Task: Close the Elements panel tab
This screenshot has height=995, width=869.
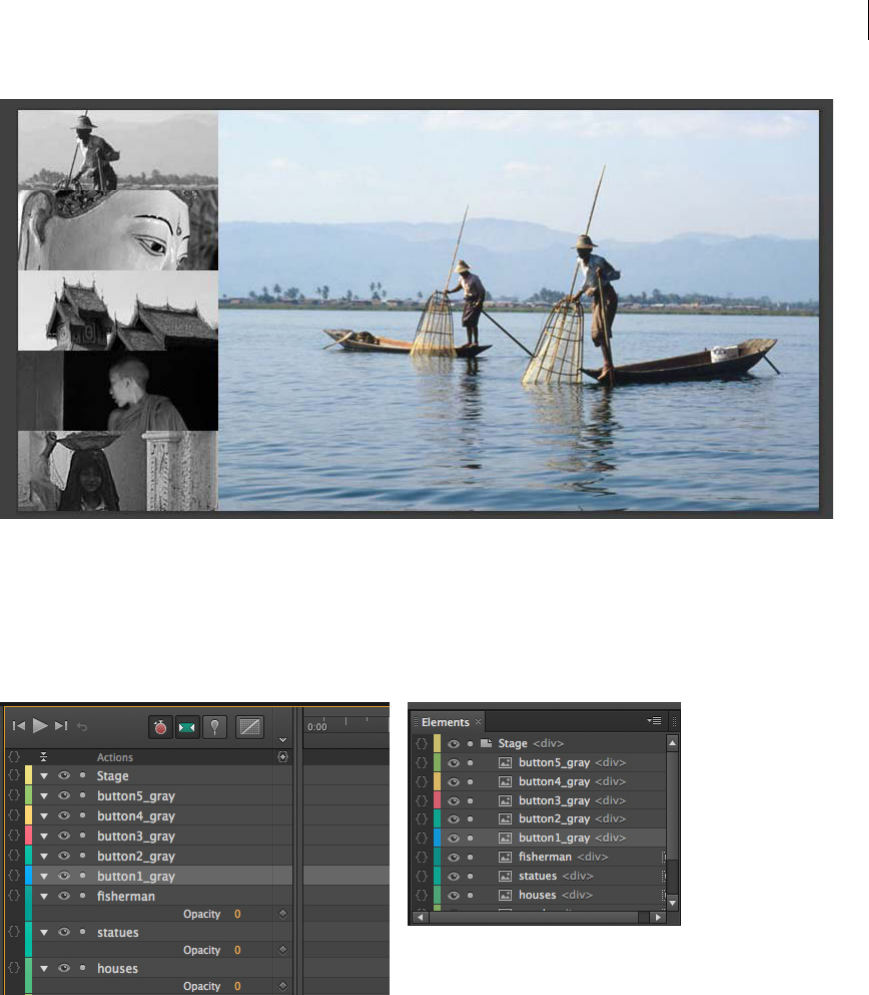Action: [x=478, y=722]
